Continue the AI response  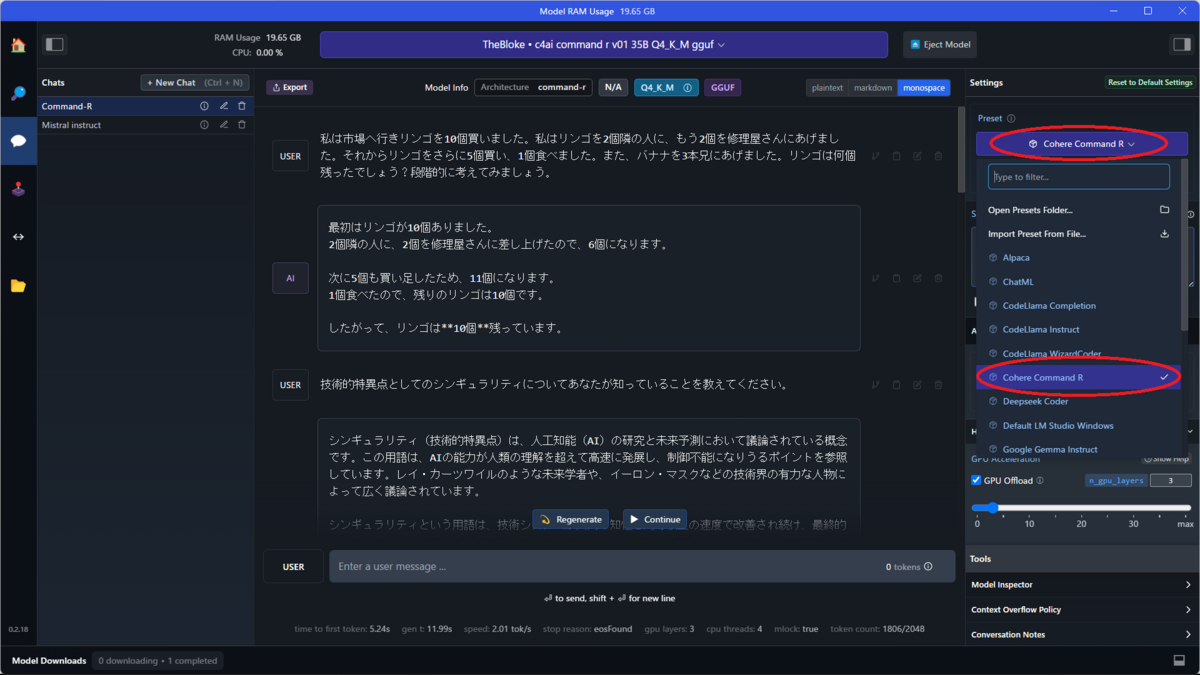(x=655, y=520)
